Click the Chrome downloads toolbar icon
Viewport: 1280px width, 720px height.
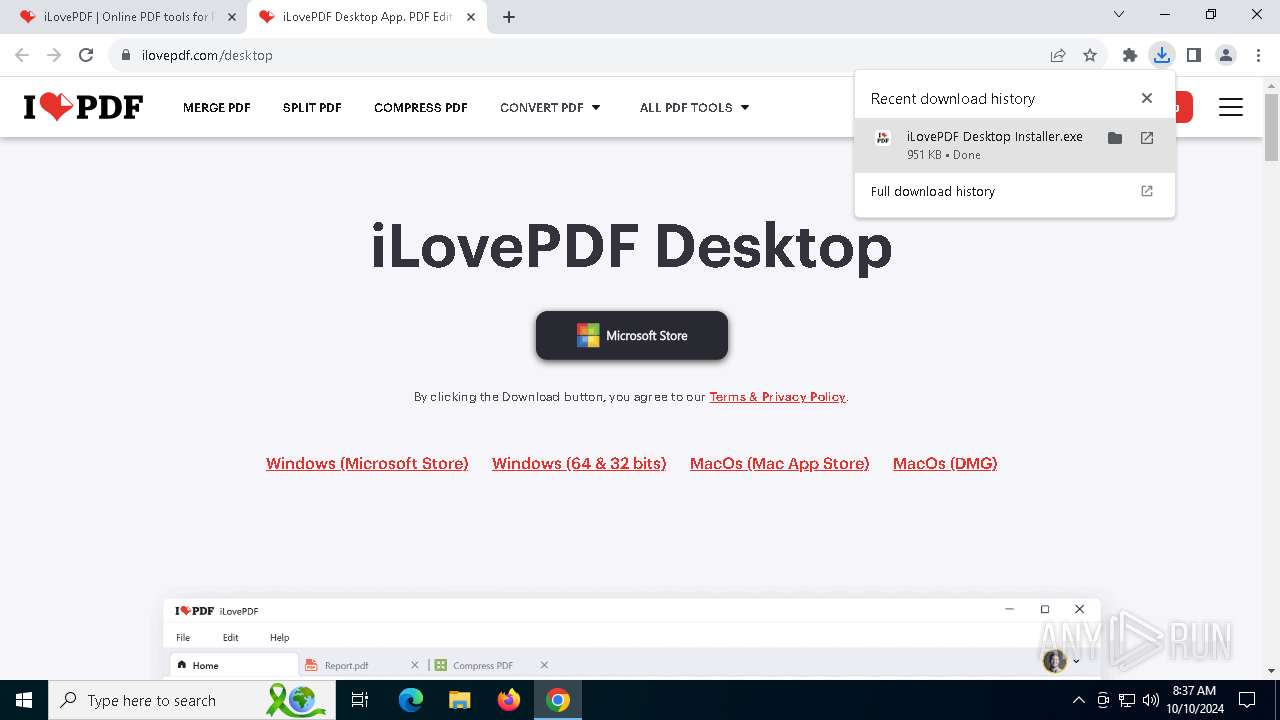pos(1161,55)
